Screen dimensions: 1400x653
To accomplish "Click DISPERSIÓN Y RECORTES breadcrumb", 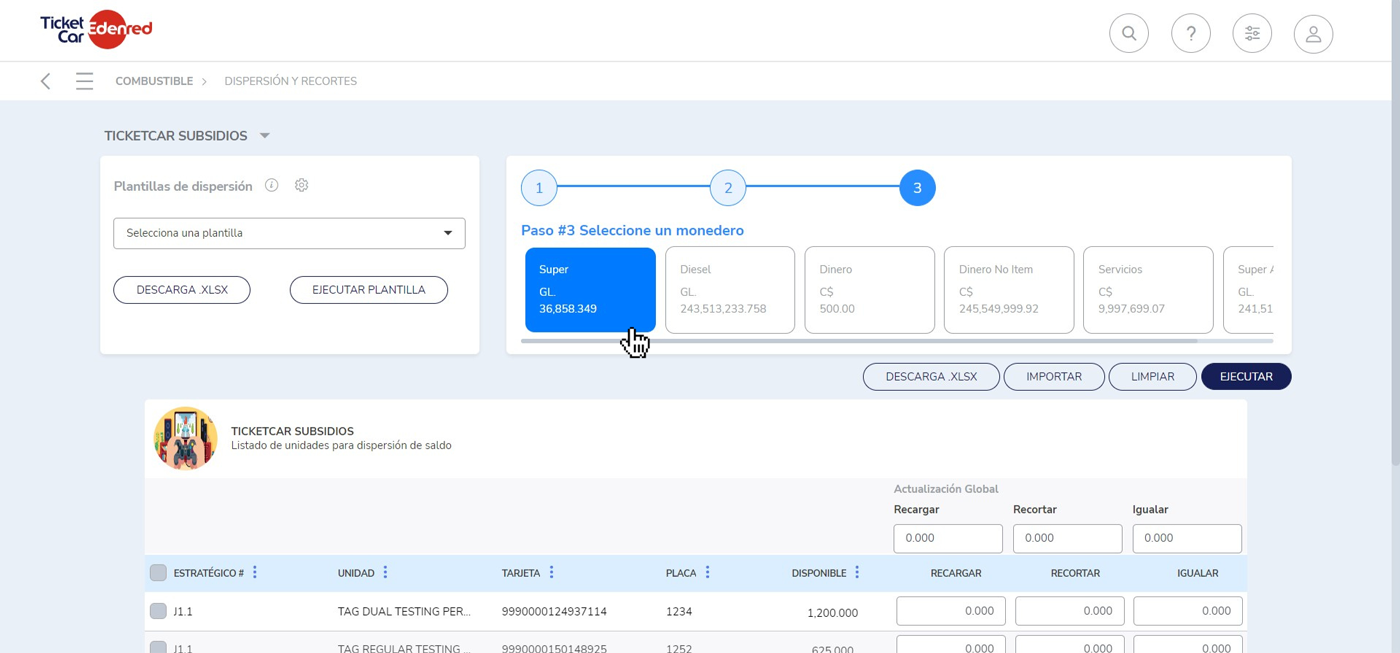I will tap(290, 81).
